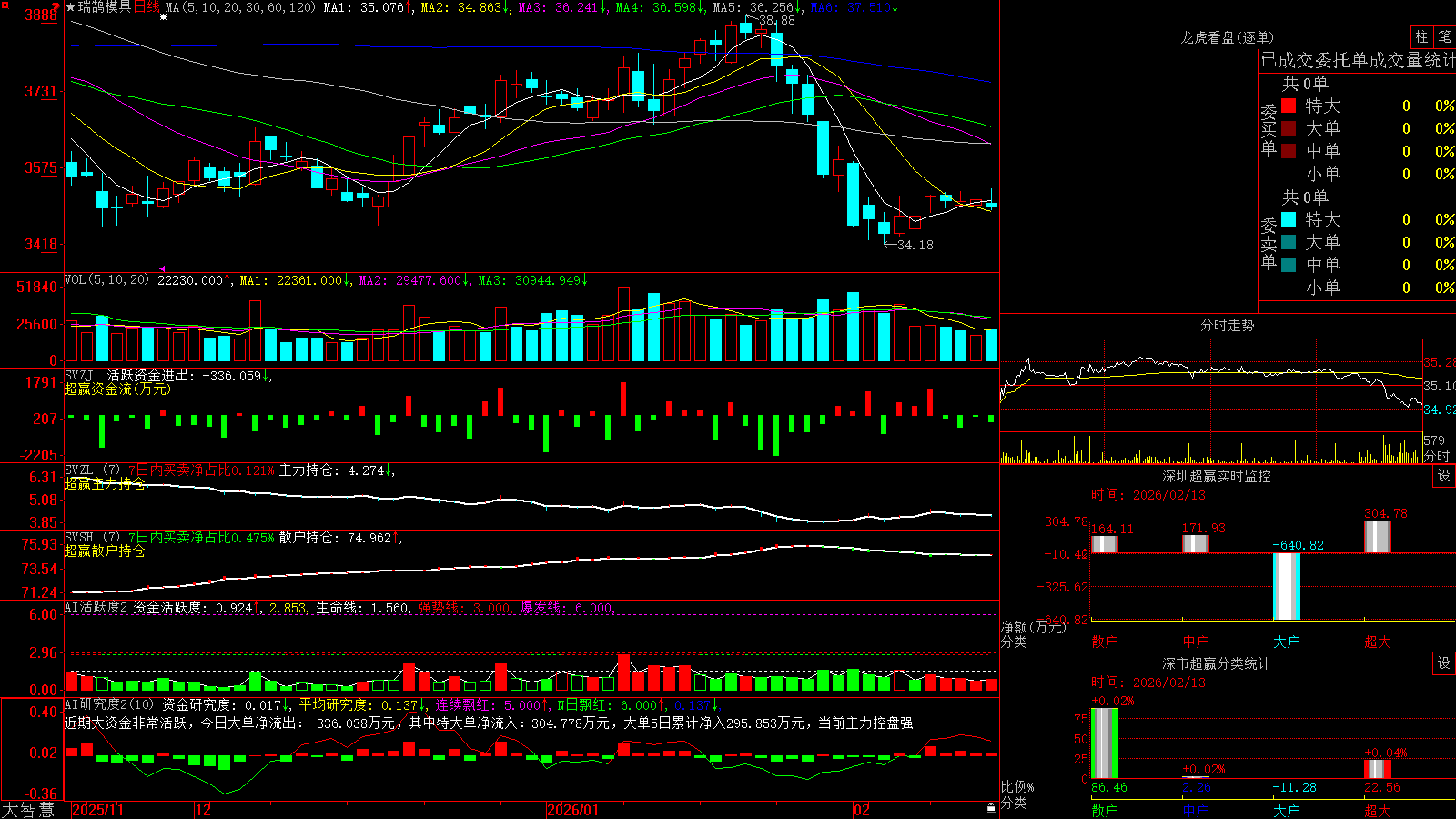Image resolution: width=1456 pixels, height=819 pixels.
Task: Open 设 settings for 深圳超赢实时监控
Action: click(1444, 476)
